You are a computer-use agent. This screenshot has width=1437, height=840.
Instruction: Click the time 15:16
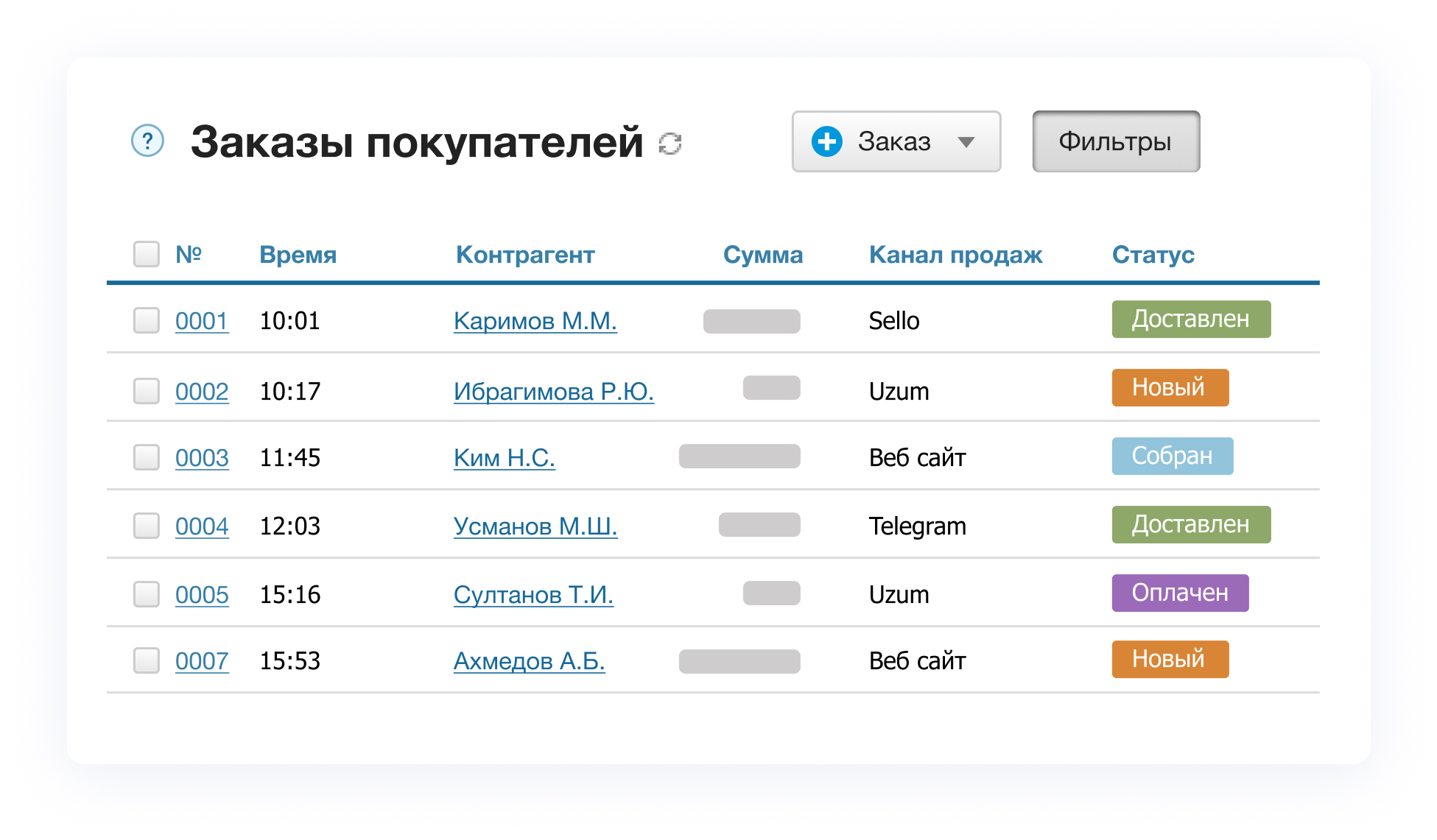pyautogui.click(x=290, y=595)
